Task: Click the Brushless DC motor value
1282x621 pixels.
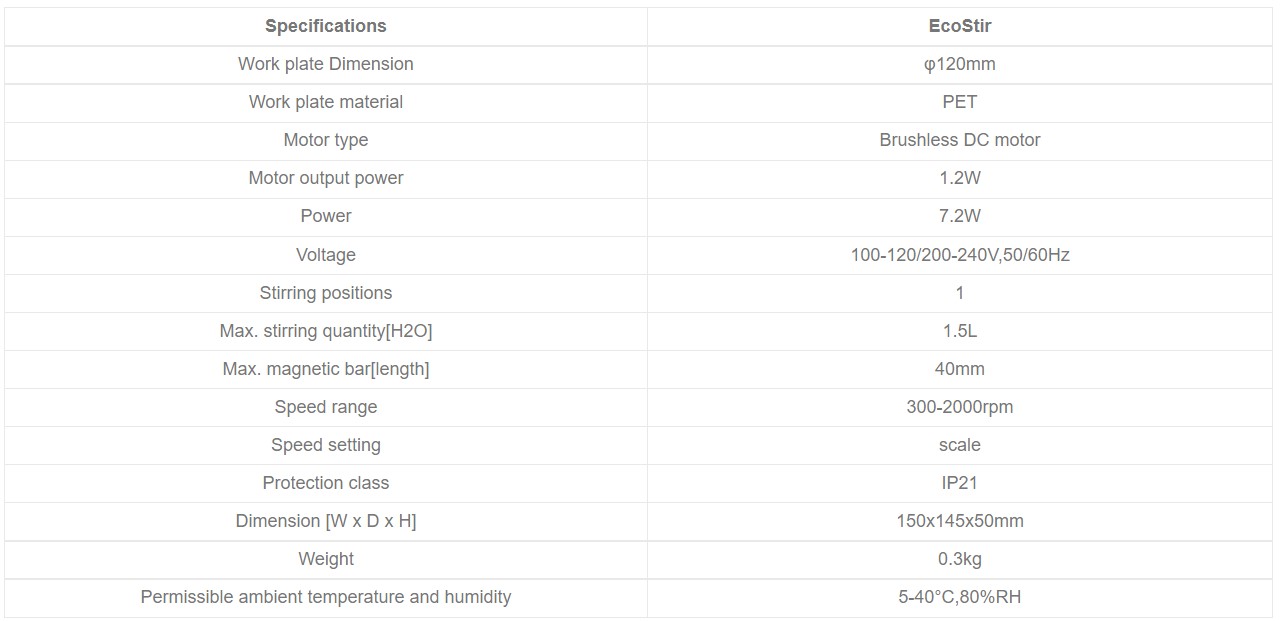Action: (x=960, y=140)
